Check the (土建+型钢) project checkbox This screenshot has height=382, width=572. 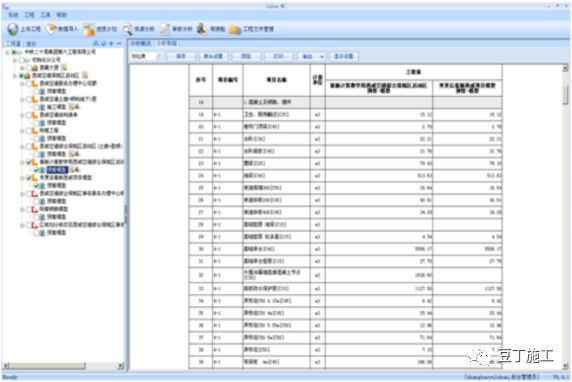tap(29, 147)
